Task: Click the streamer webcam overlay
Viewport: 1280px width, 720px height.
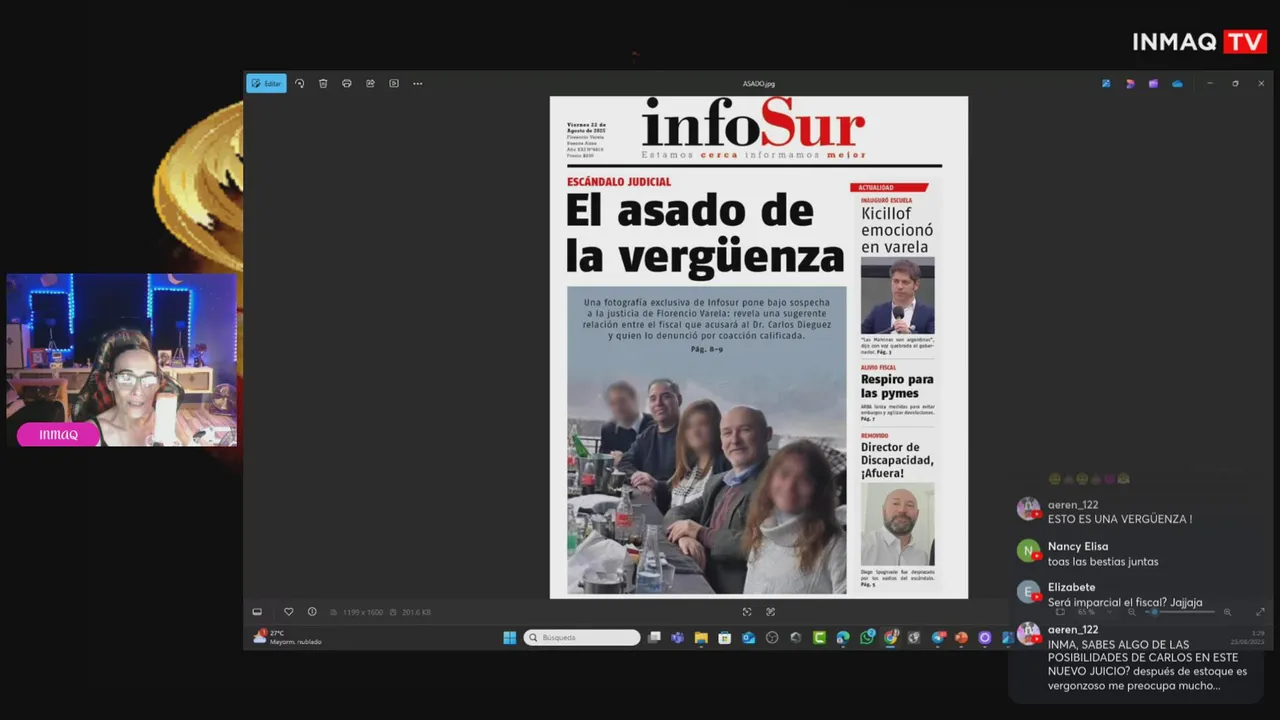Action: (x=122, y=360)
